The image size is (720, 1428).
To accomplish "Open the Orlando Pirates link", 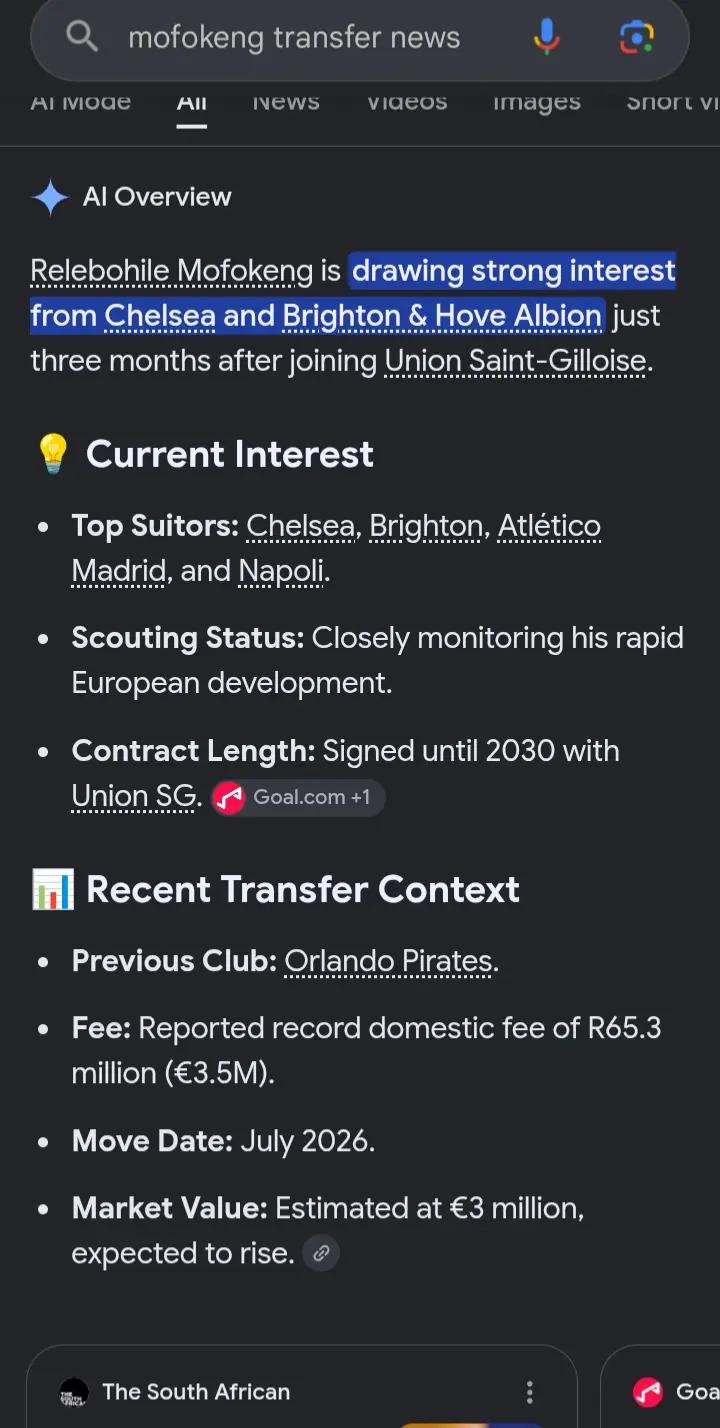I will point(388,961).
